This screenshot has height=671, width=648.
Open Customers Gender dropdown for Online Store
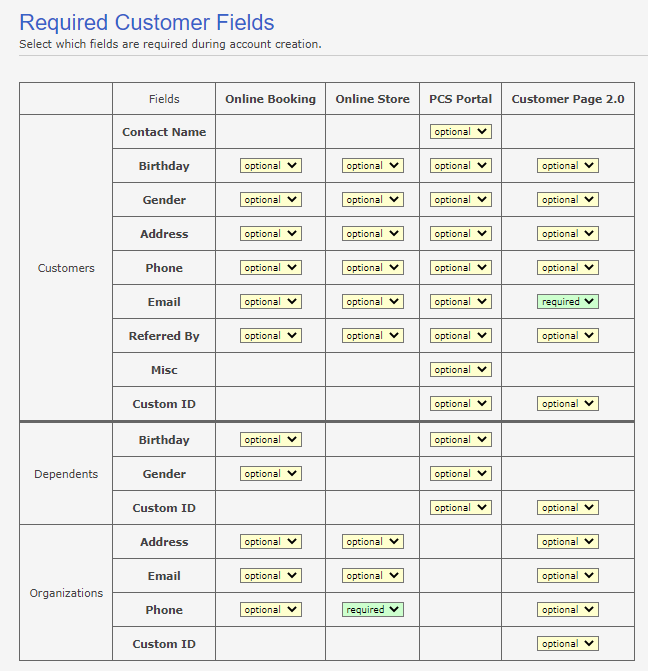coord(372,199)
